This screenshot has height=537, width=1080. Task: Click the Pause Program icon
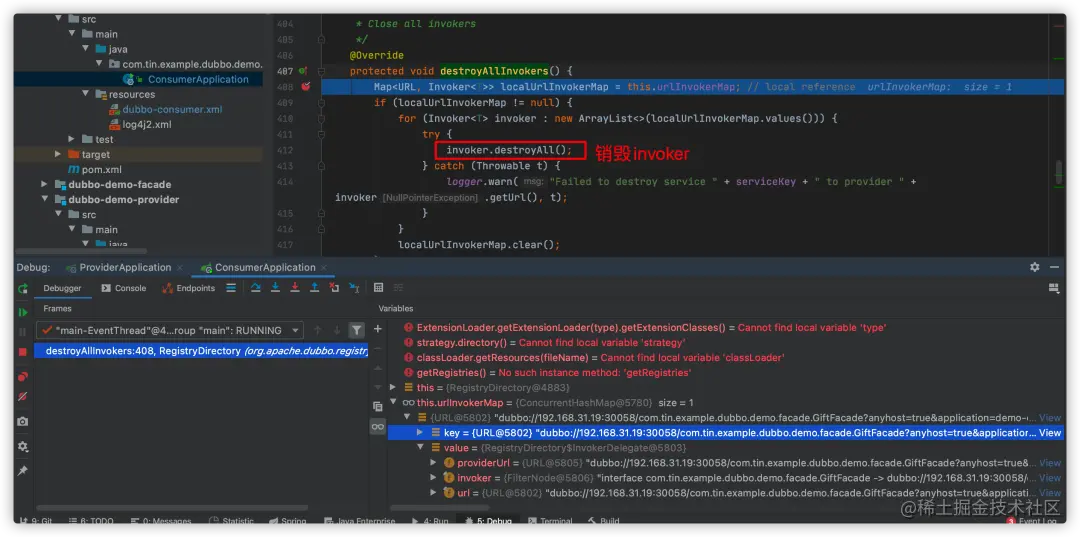pyautogui.click(x=23, y=332)
